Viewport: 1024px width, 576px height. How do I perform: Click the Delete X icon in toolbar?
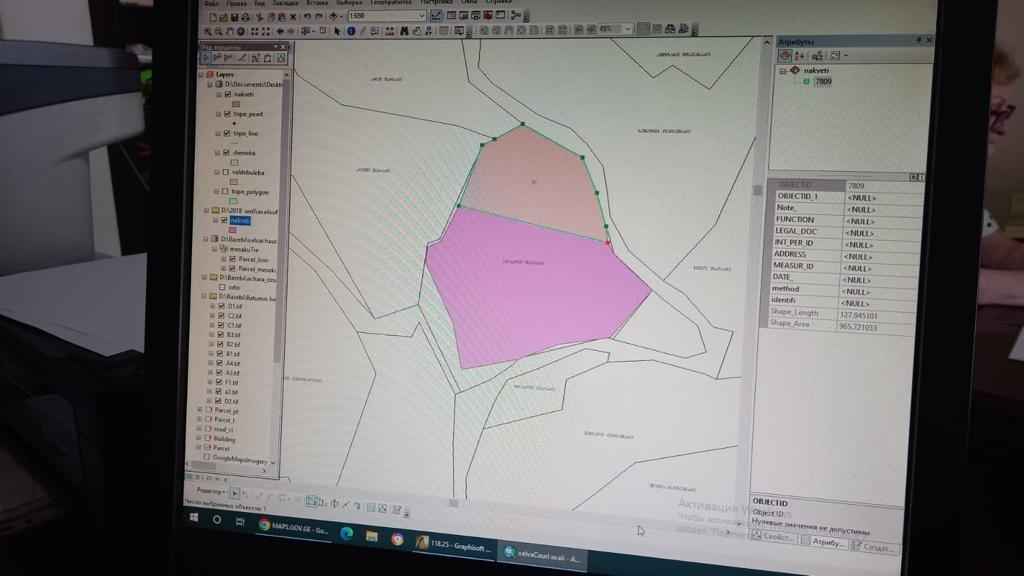point(293,17)
